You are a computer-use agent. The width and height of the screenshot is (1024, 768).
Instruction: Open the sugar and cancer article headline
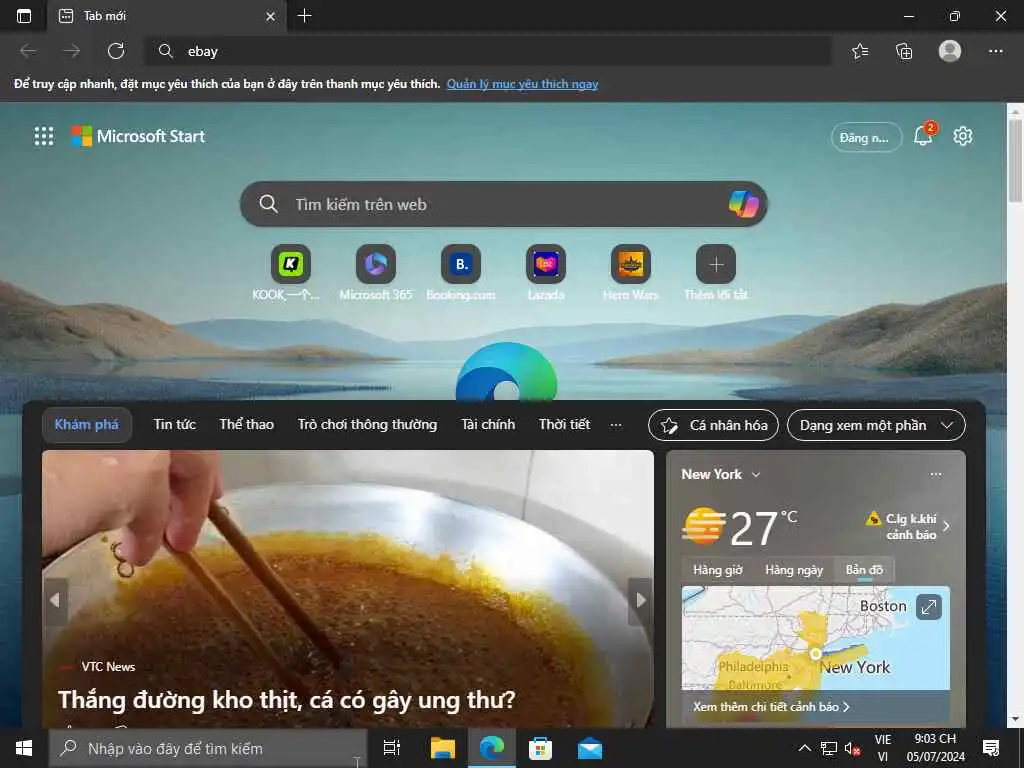[x=287, y=700]
